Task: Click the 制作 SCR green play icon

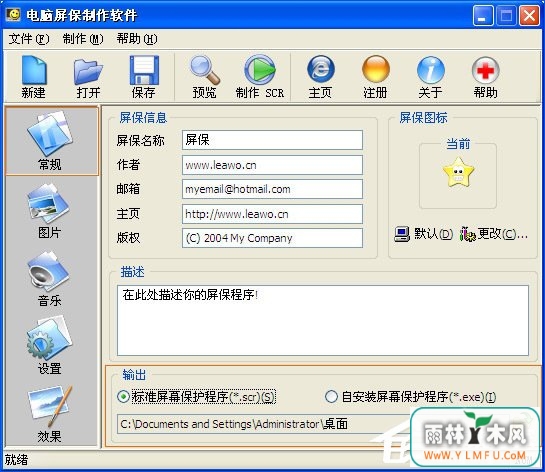Action: tap(260, 77)
